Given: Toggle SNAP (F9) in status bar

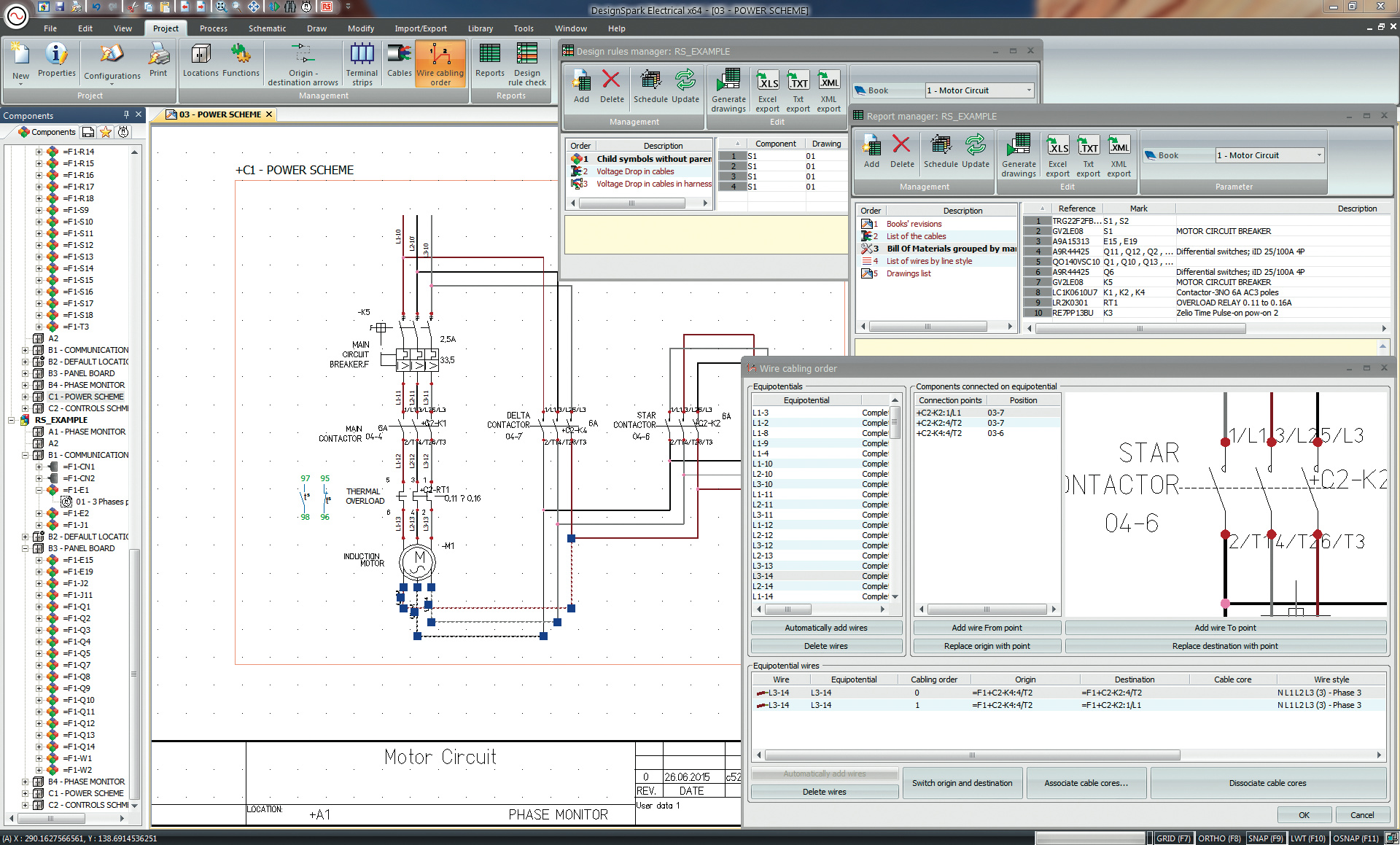Looking at the screenshot, I should pyautogui.click(x=1265, y=838).
